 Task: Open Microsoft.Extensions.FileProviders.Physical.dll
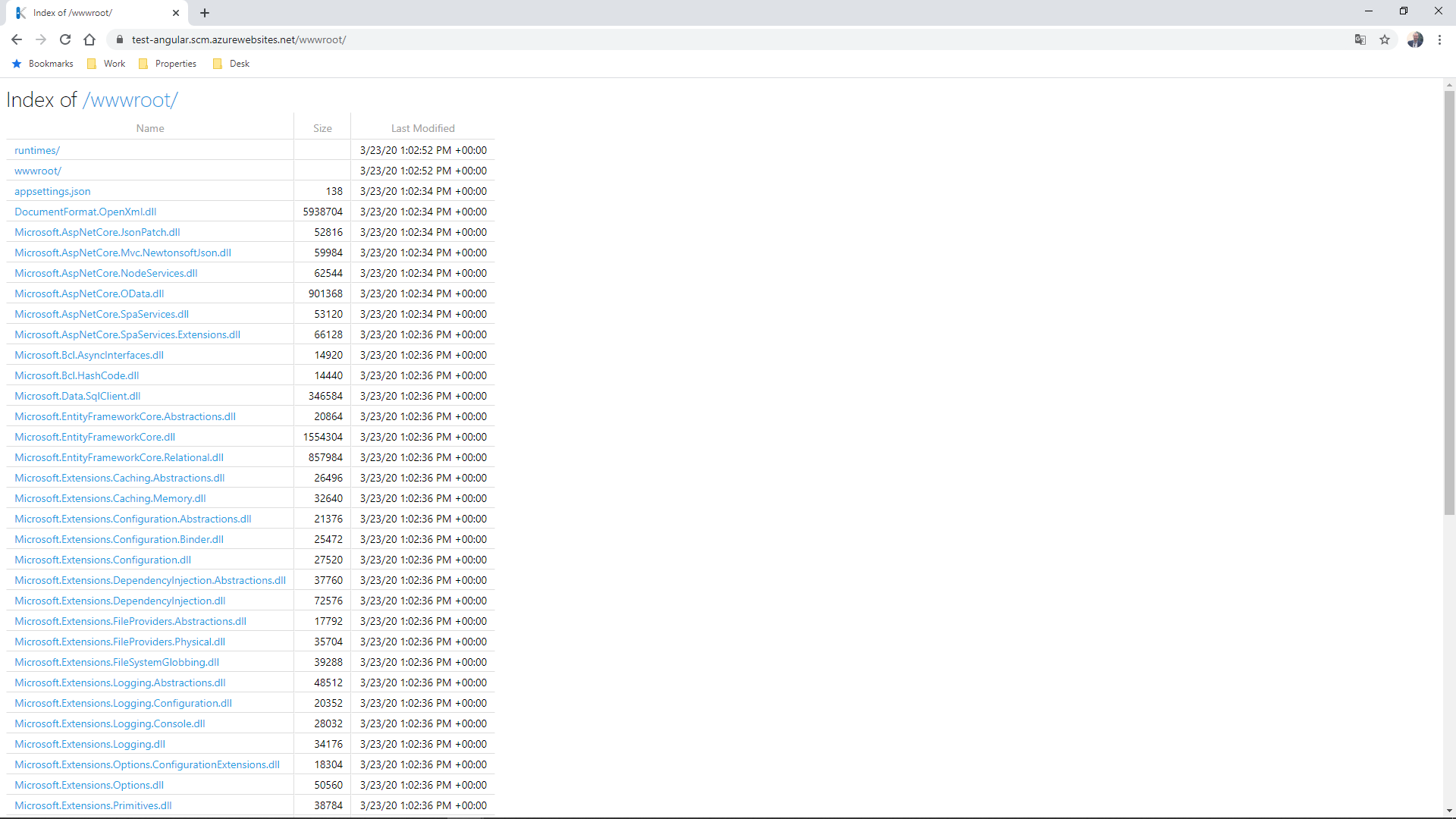[120, 642]
